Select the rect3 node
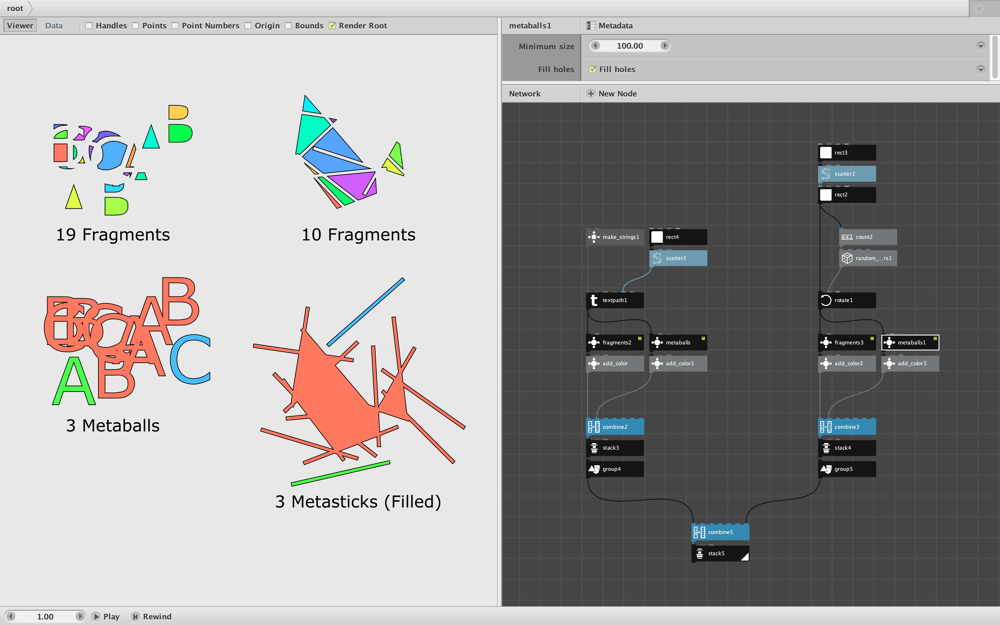Image resolution: width=1000 pixels, height=625 pixels. pos(846,152)
